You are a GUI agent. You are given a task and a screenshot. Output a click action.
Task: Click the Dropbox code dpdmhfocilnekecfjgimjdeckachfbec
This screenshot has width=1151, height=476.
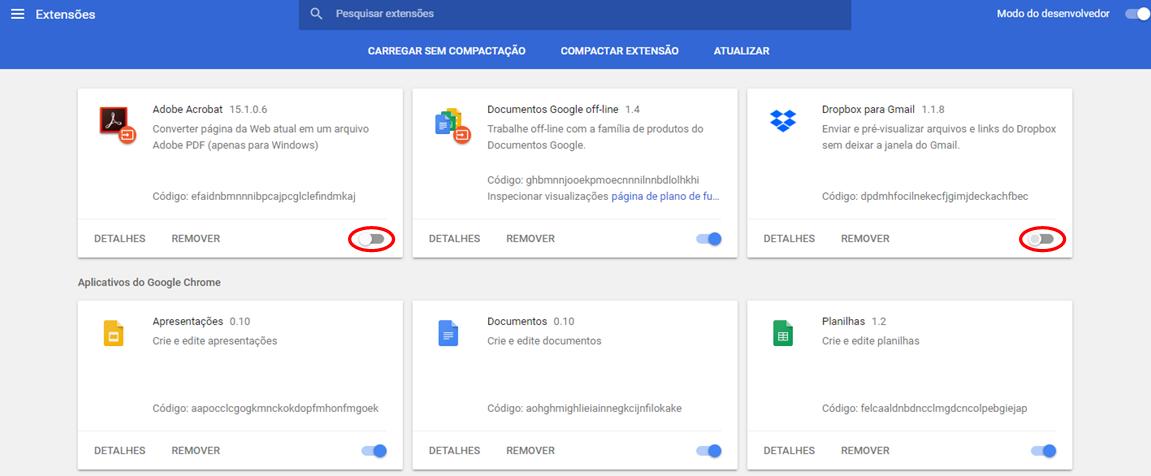click(x=944, y=197)
